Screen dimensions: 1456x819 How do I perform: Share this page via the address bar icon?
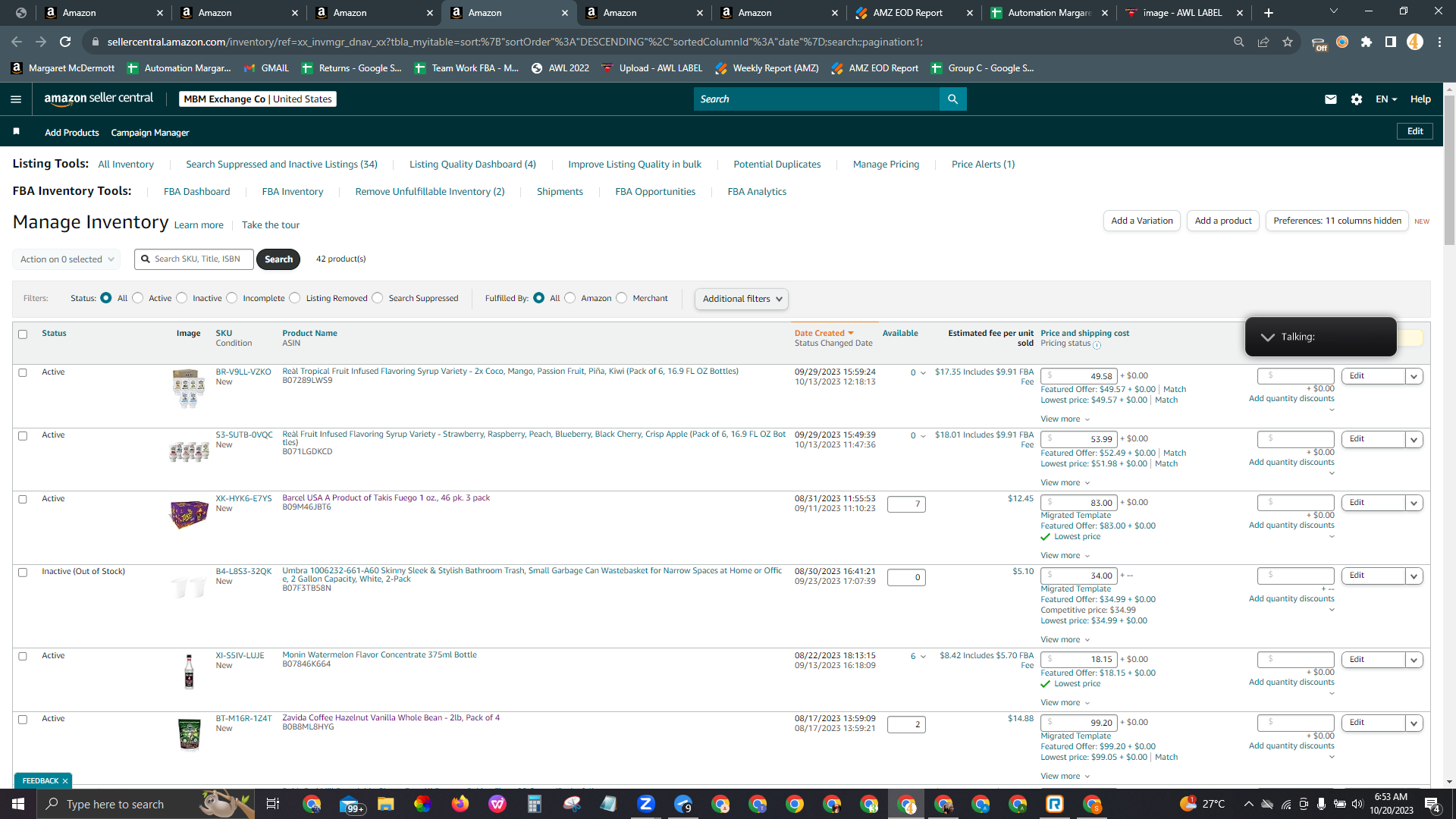(1263, 42)
